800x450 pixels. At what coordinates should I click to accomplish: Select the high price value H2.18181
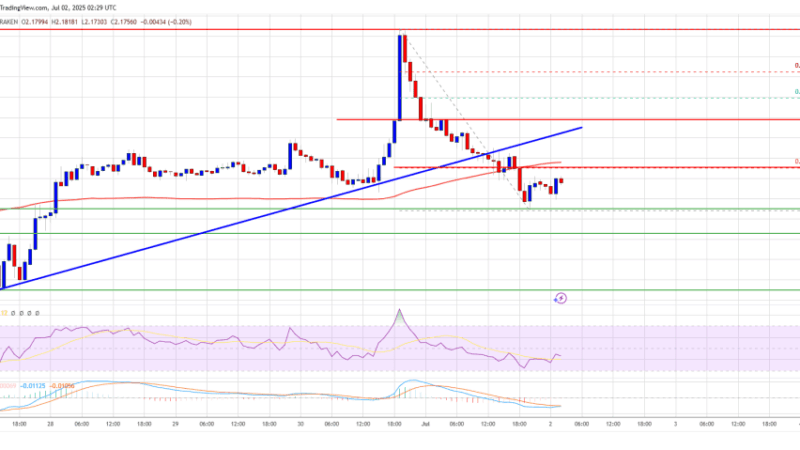point(65,22)
